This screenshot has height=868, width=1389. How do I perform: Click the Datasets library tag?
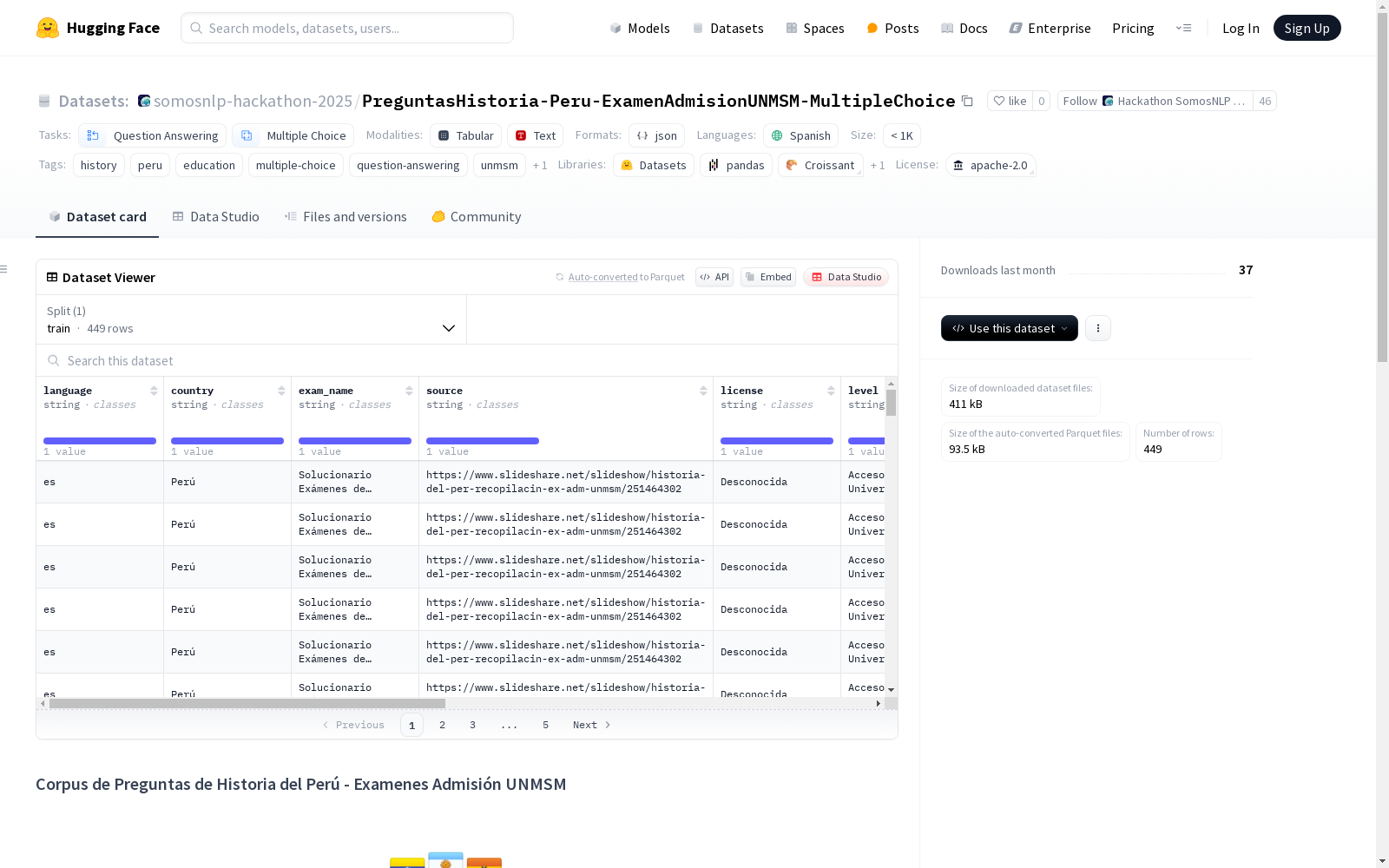654,165
